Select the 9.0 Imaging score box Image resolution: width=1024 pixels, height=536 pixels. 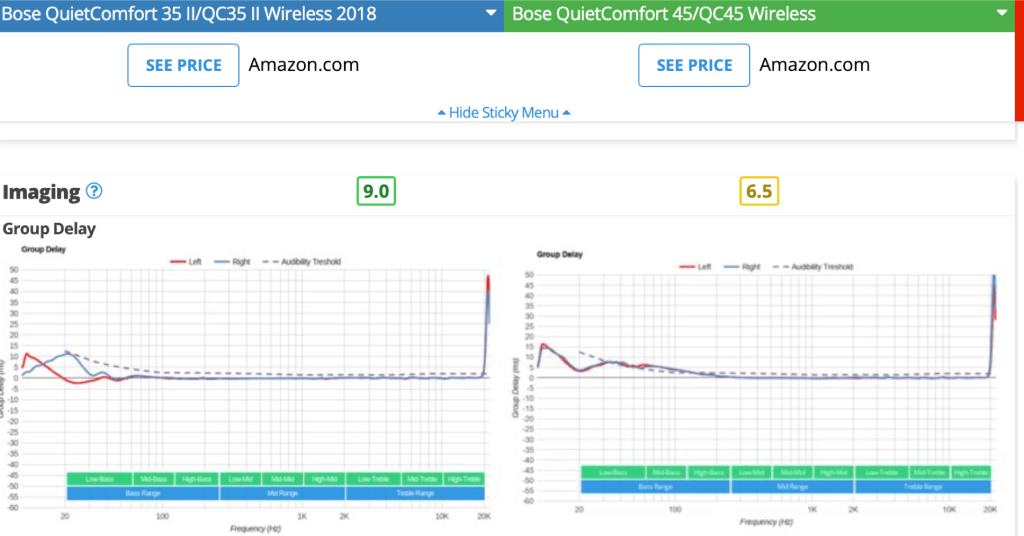pyautogui.click(x=376, y=191)
